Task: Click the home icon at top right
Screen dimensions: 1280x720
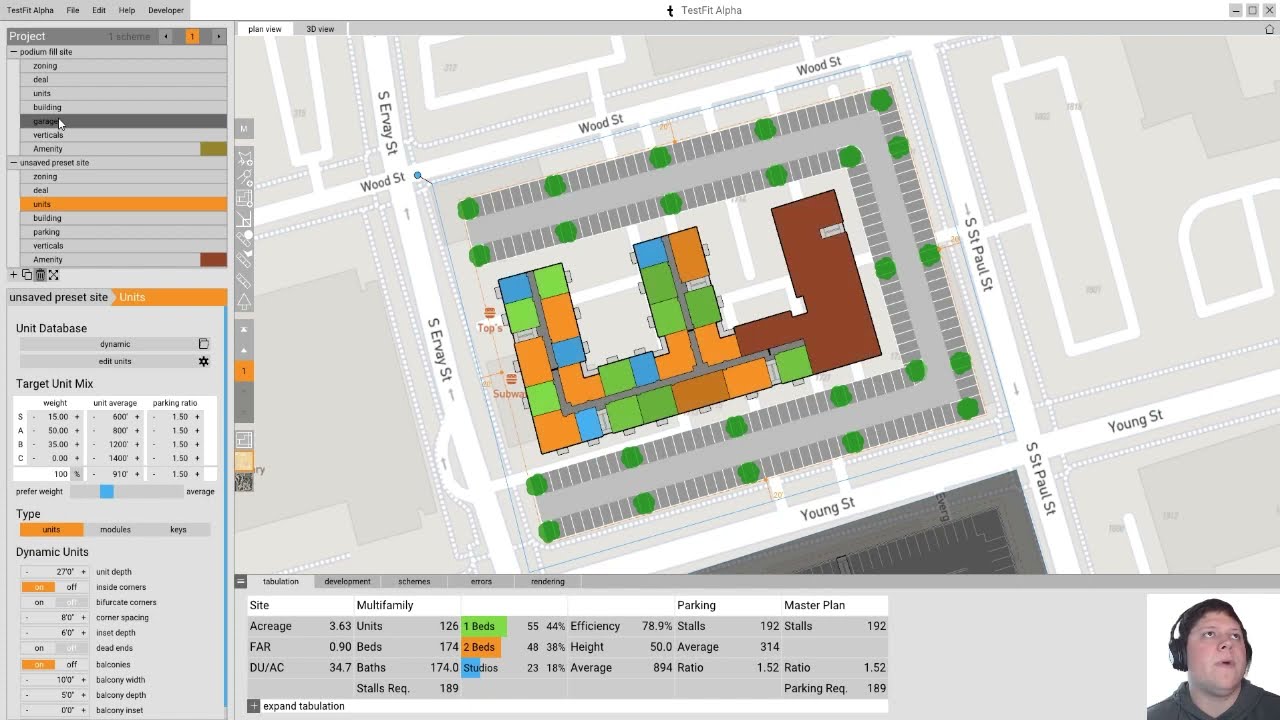Action: (x=1270, y=29)
